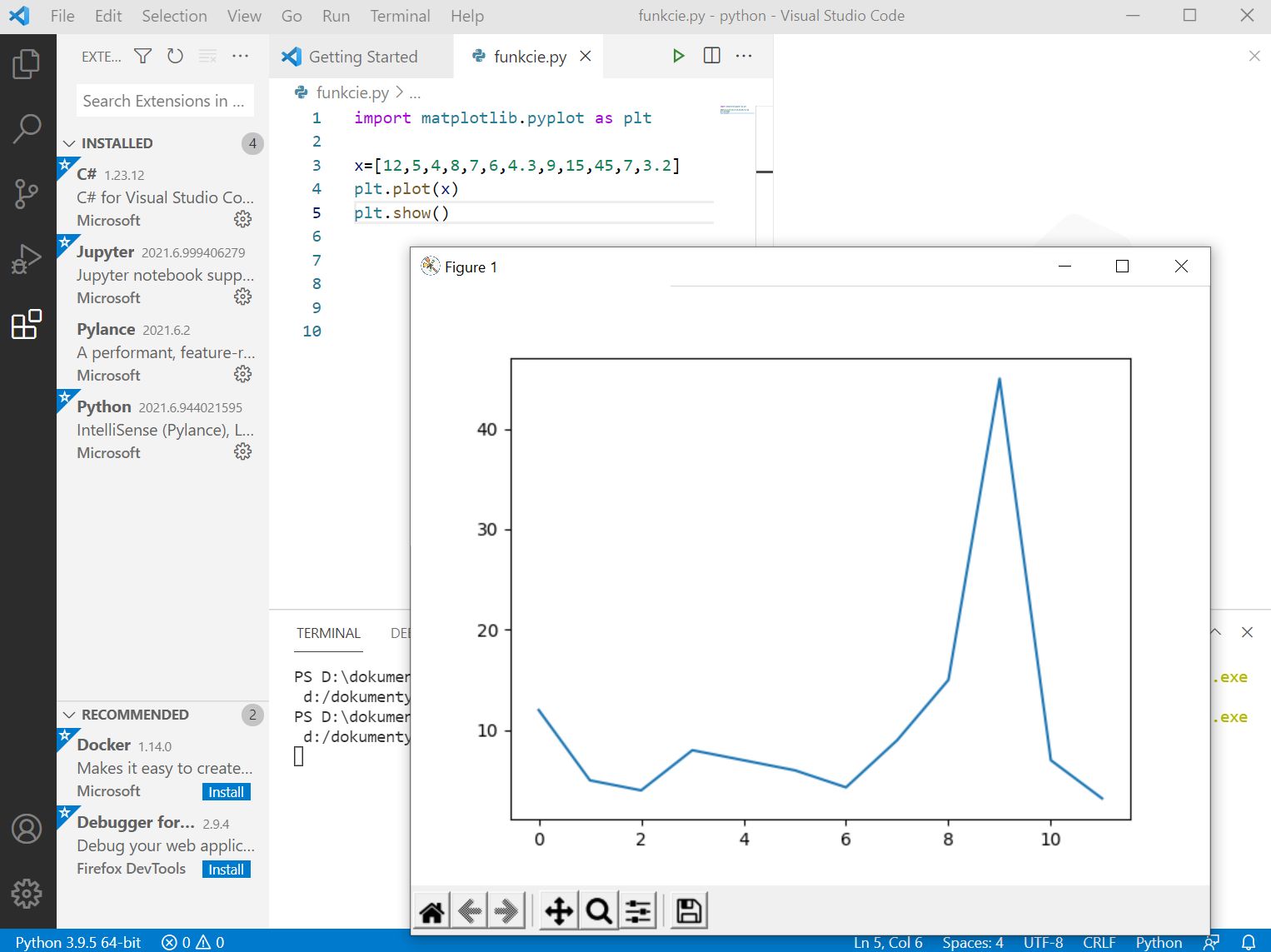Open the Terminal menu
Screen dimensions: 1271x952
click(400, 16)
